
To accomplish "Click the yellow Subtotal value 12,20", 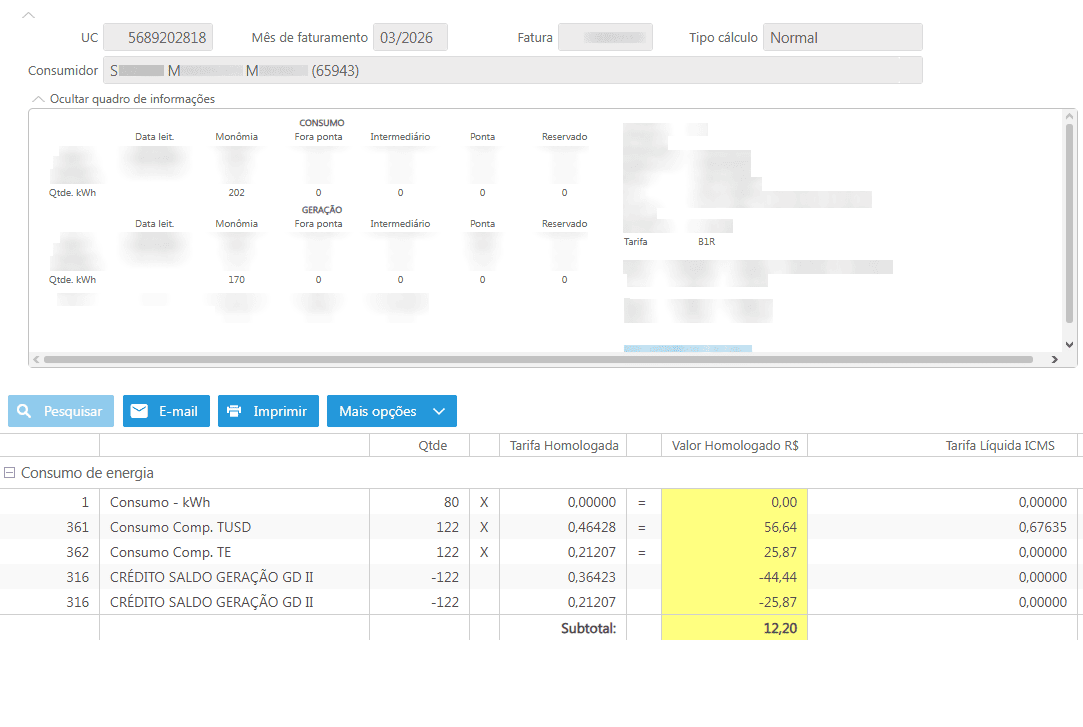I will [734, 628].
